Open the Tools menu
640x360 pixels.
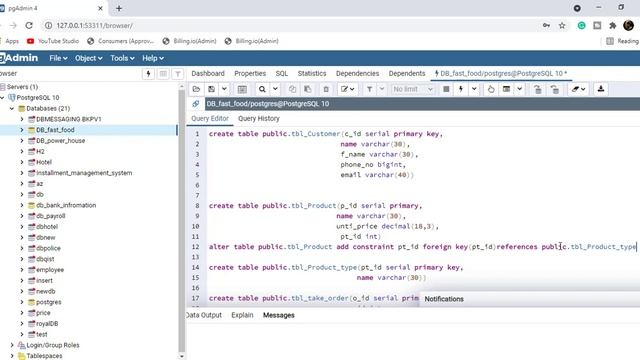tap(122, 58)
